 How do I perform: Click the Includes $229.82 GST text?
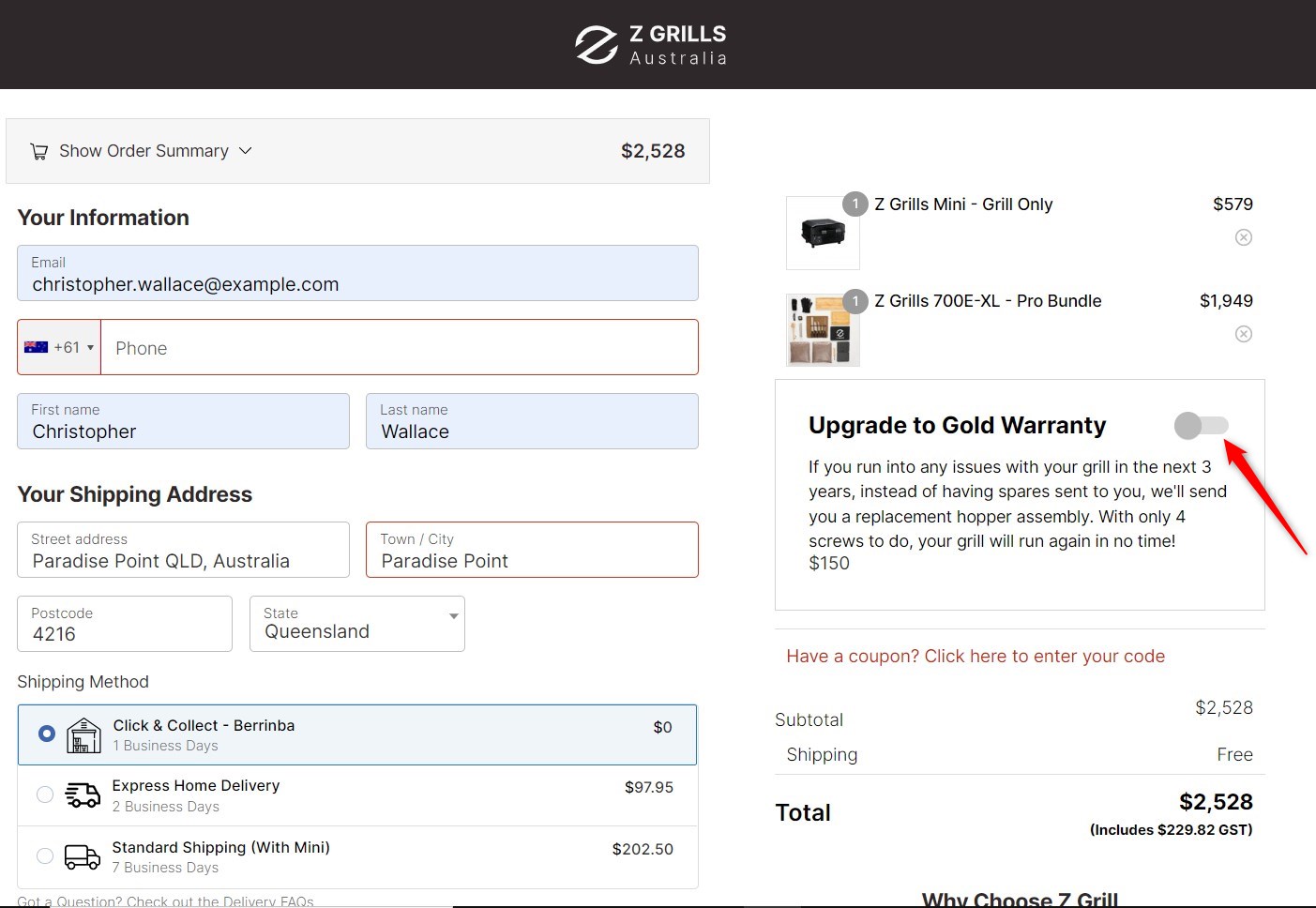1171,829
